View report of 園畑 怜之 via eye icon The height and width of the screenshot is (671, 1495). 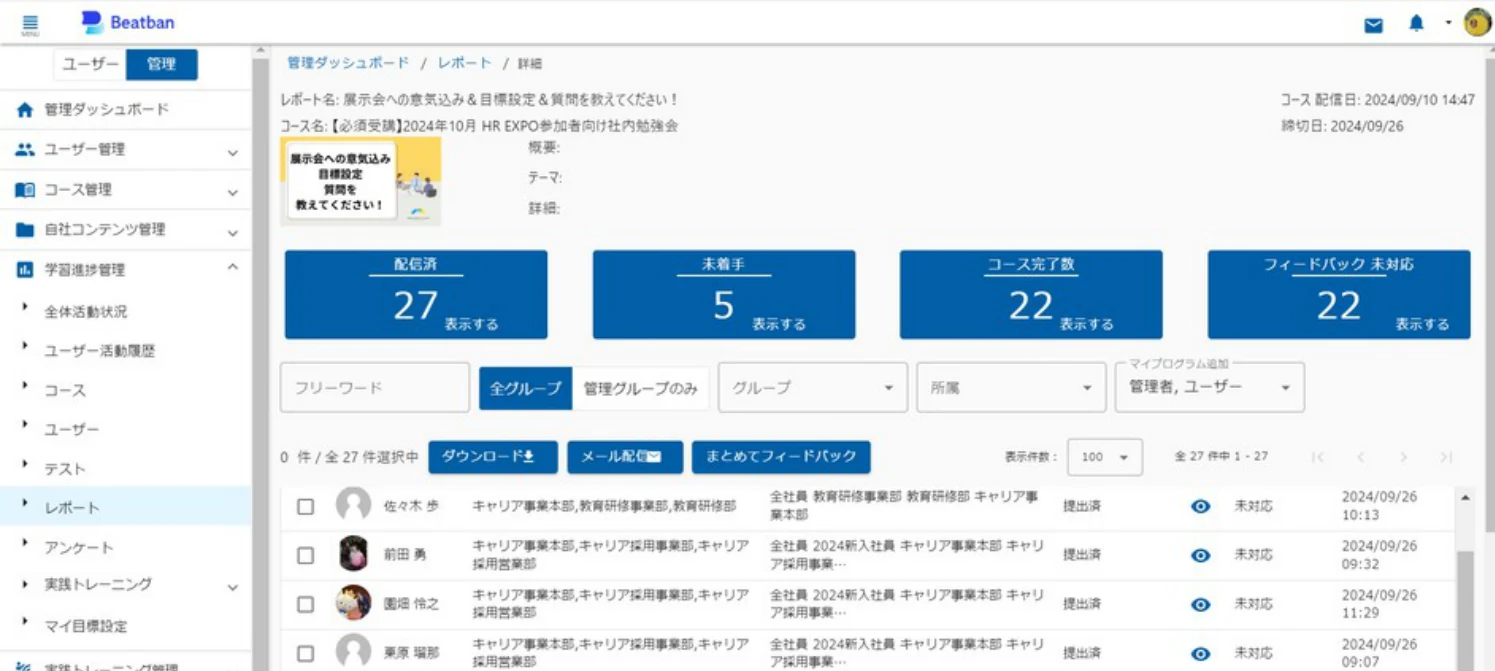[x=1201, y=604]
